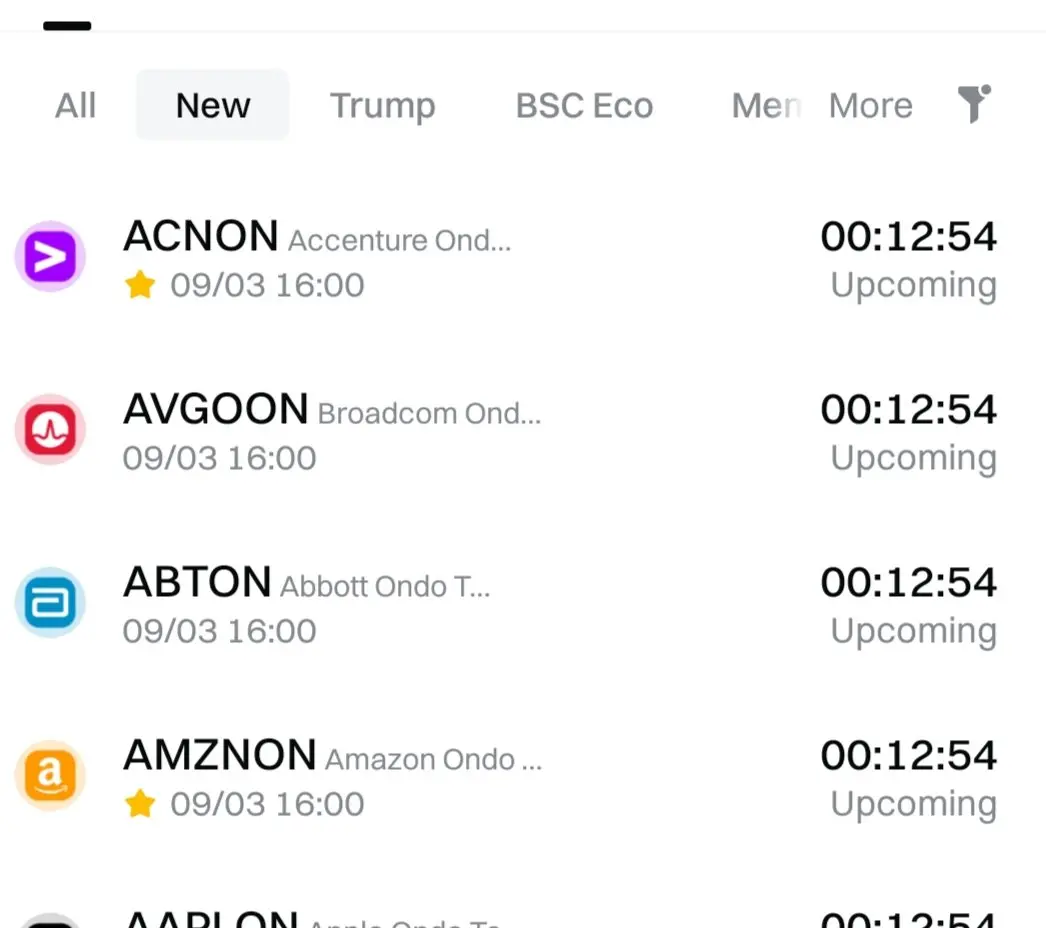Tap the ABTON Abbott blue logo
Viewport: 1046px width, 928px height.
click(x=50, y=602)
